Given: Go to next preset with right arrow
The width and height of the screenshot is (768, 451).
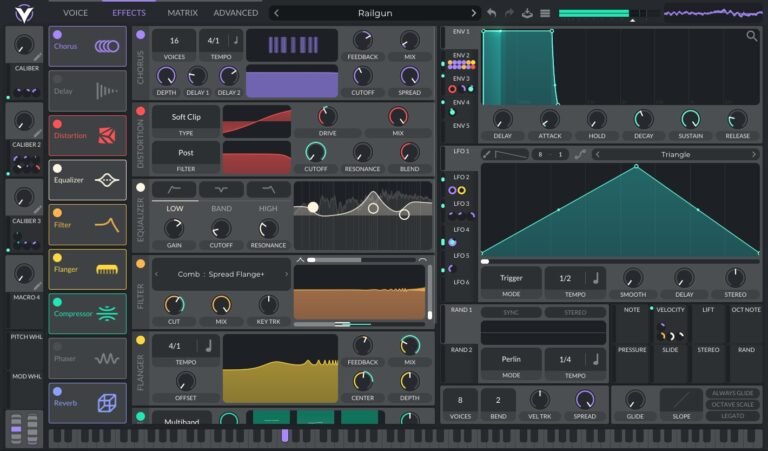Looking at the screenshot, I should [x=474, y=13].
